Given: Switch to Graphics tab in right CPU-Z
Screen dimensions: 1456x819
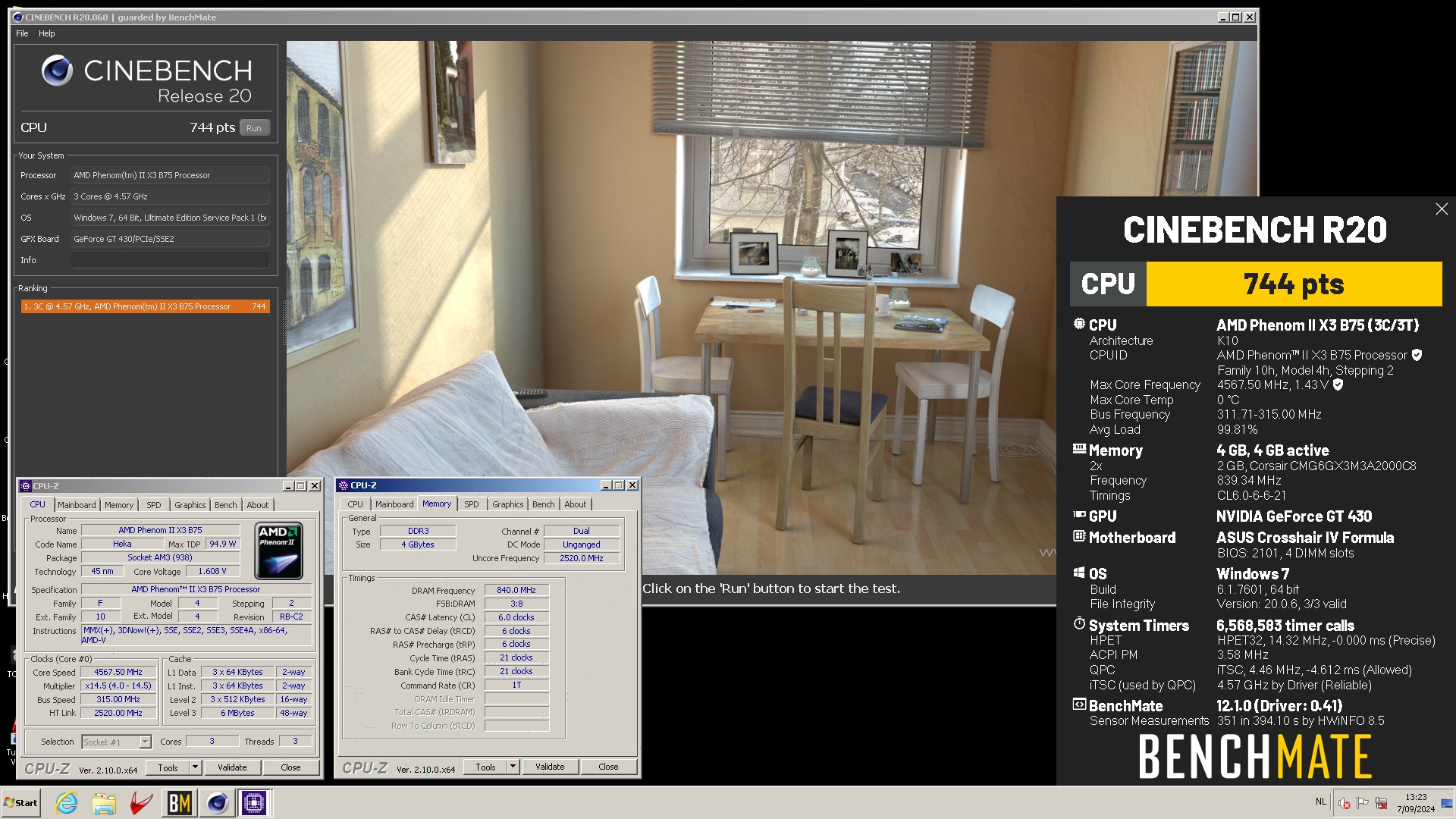Looking at the screenshot, I should [x=508, y=504].
